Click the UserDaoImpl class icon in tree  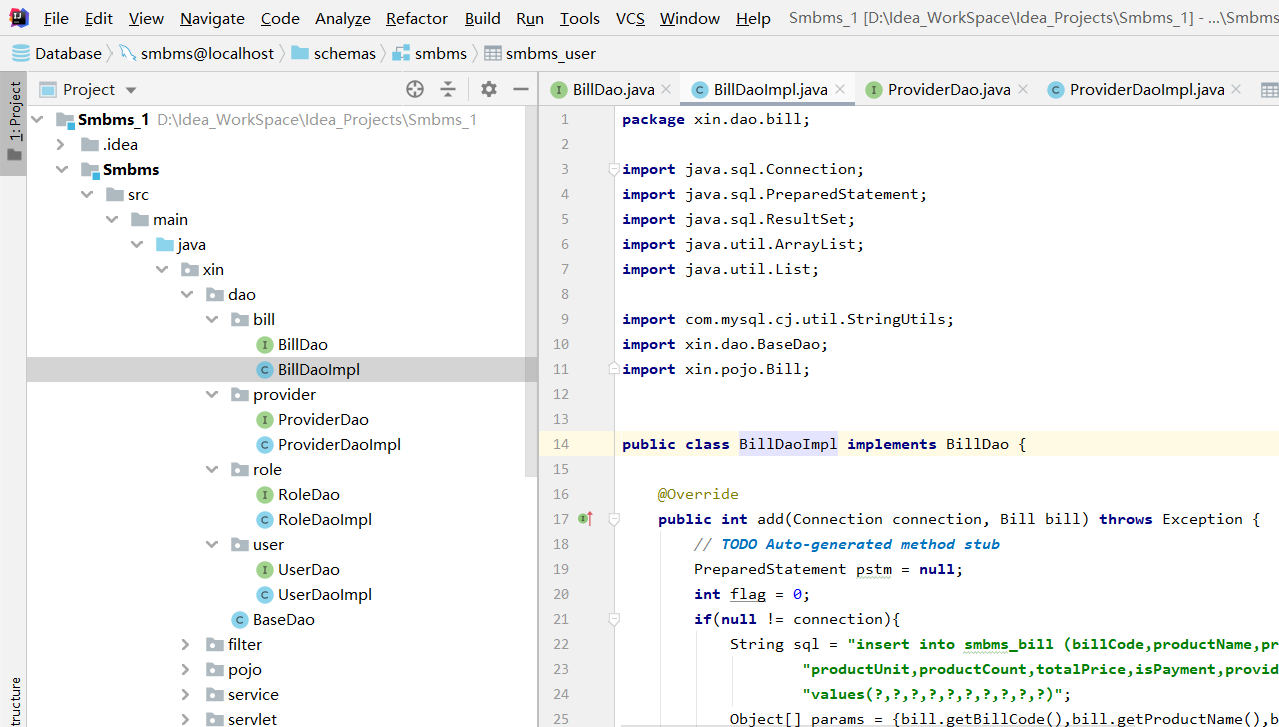coord(264,594)
